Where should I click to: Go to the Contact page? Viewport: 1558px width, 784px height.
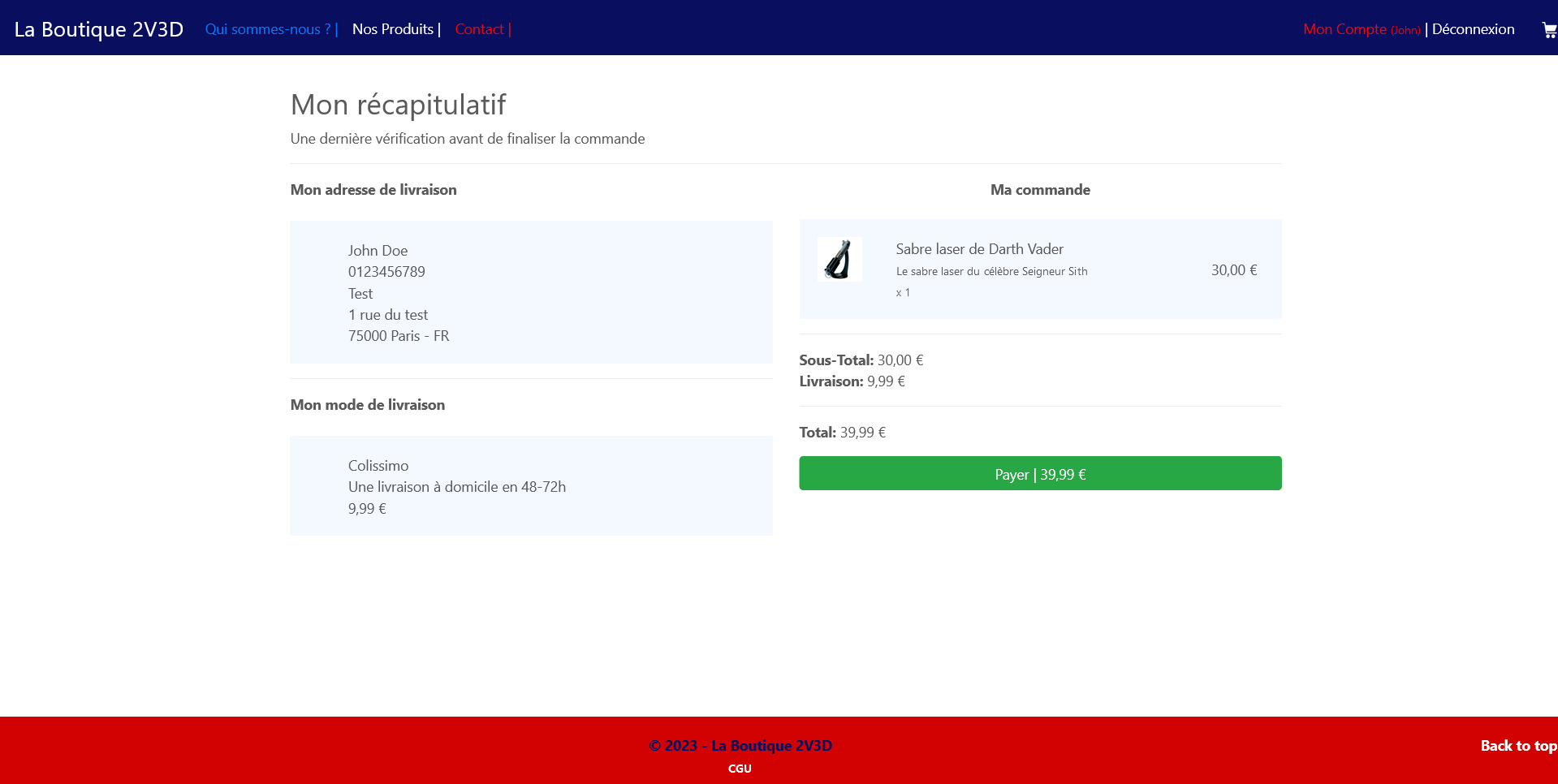tap(481, 29)
